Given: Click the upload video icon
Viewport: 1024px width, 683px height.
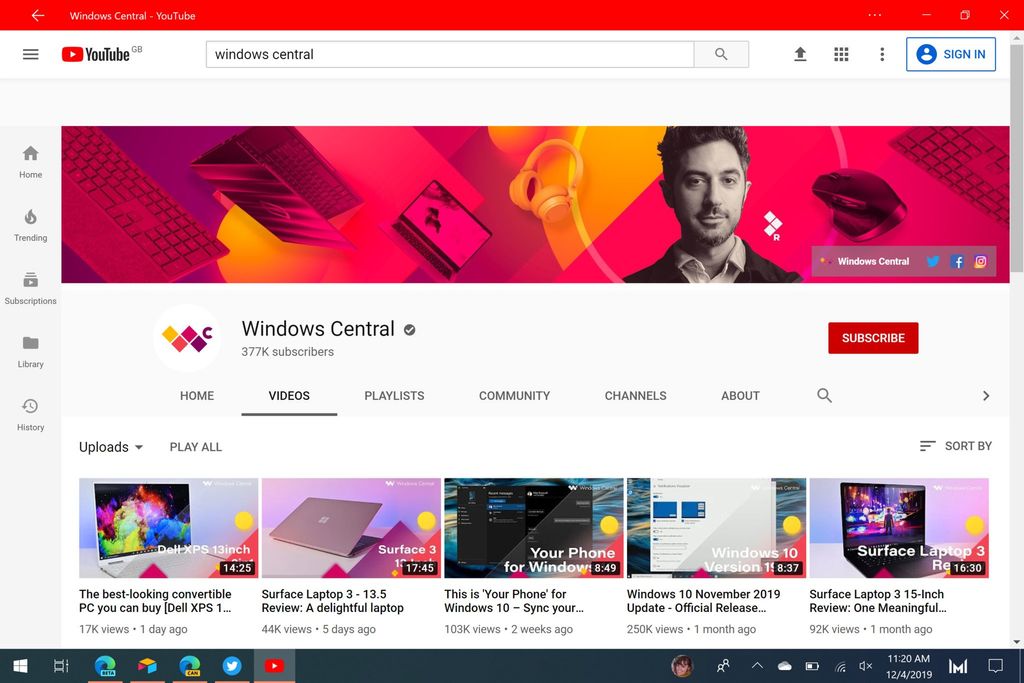Looking at the screenshot, I should coord(800,54).
